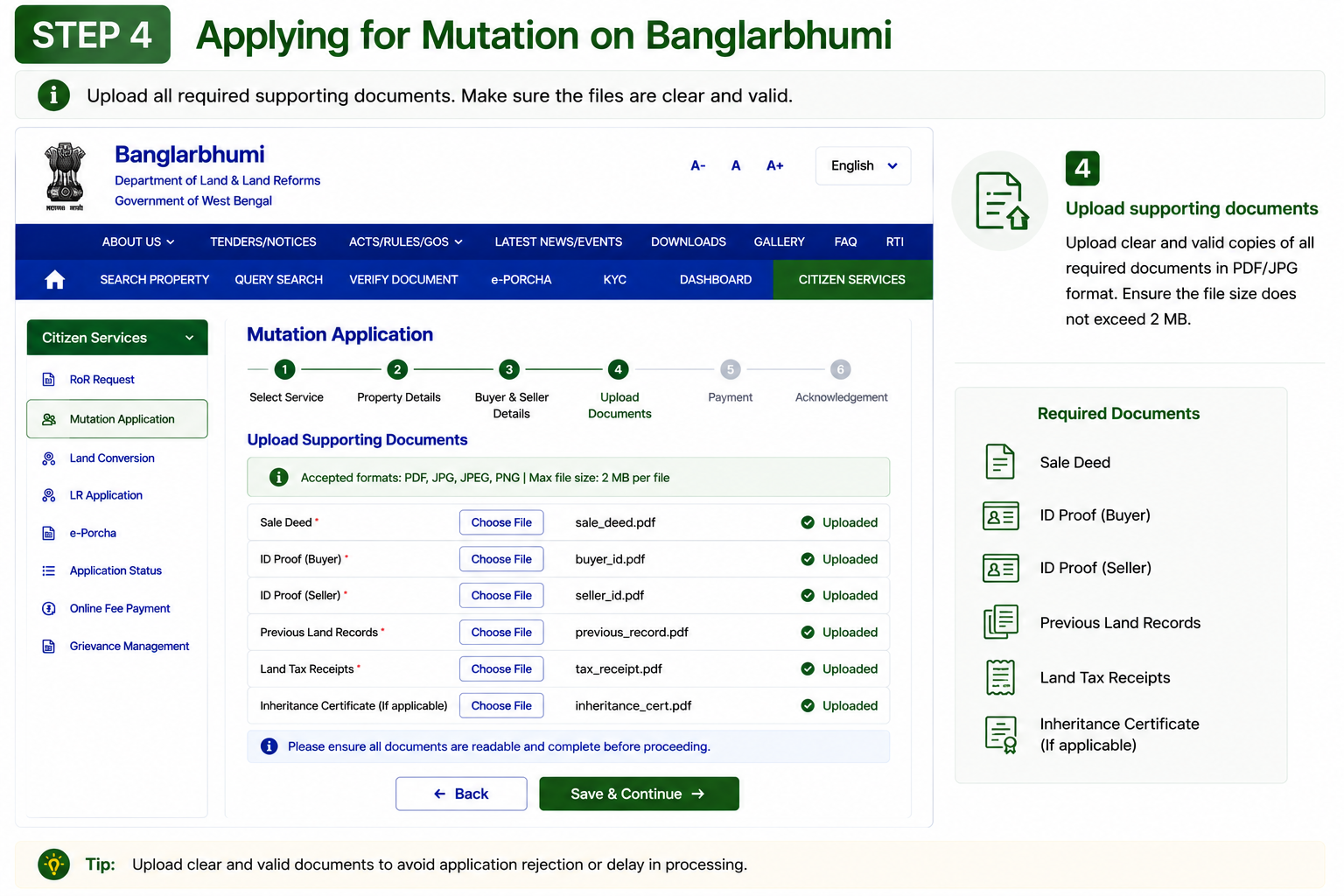Click Mutation Application people icon in sidebar
1344x896 pixels.
click(49, 419)
